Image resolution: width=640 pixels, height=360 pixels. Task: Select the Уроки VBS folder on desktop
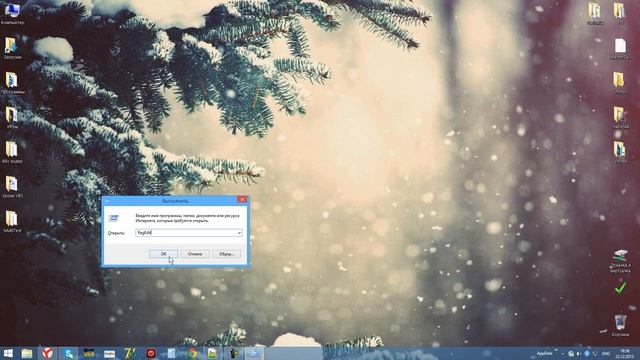12,187
